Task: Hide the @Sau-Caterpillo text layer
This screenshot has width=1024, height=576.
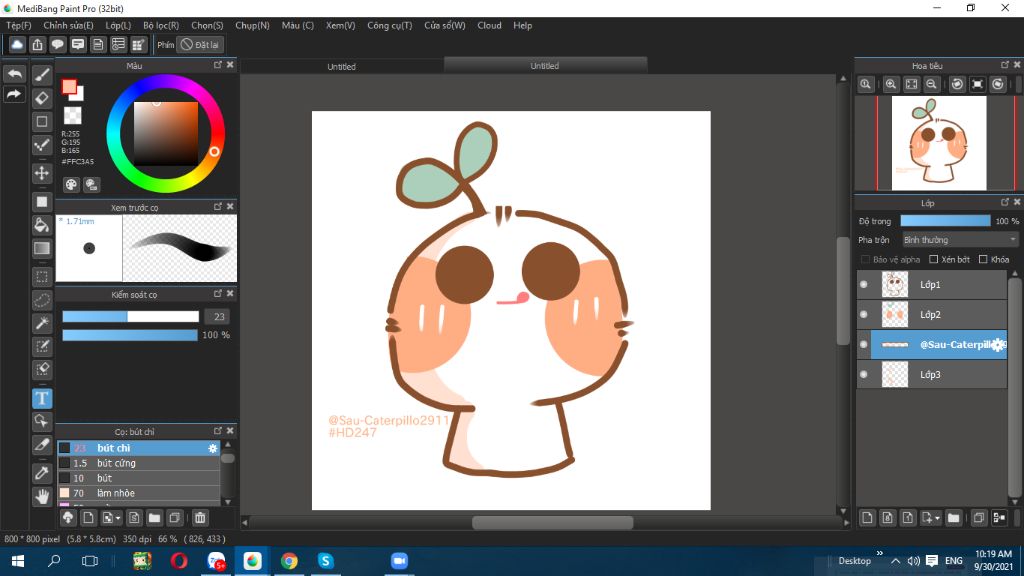Action: point(864,345)
